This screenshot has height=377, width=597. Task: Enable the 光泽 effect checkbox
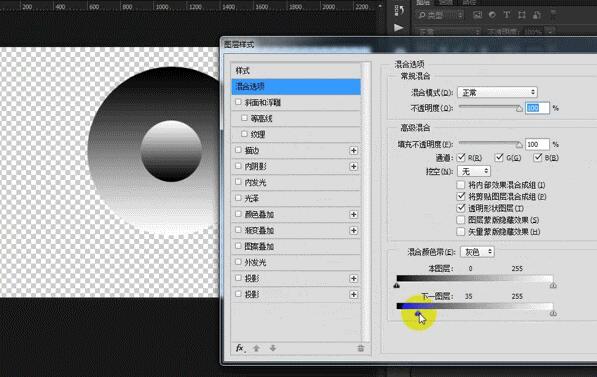coord(238,198)
